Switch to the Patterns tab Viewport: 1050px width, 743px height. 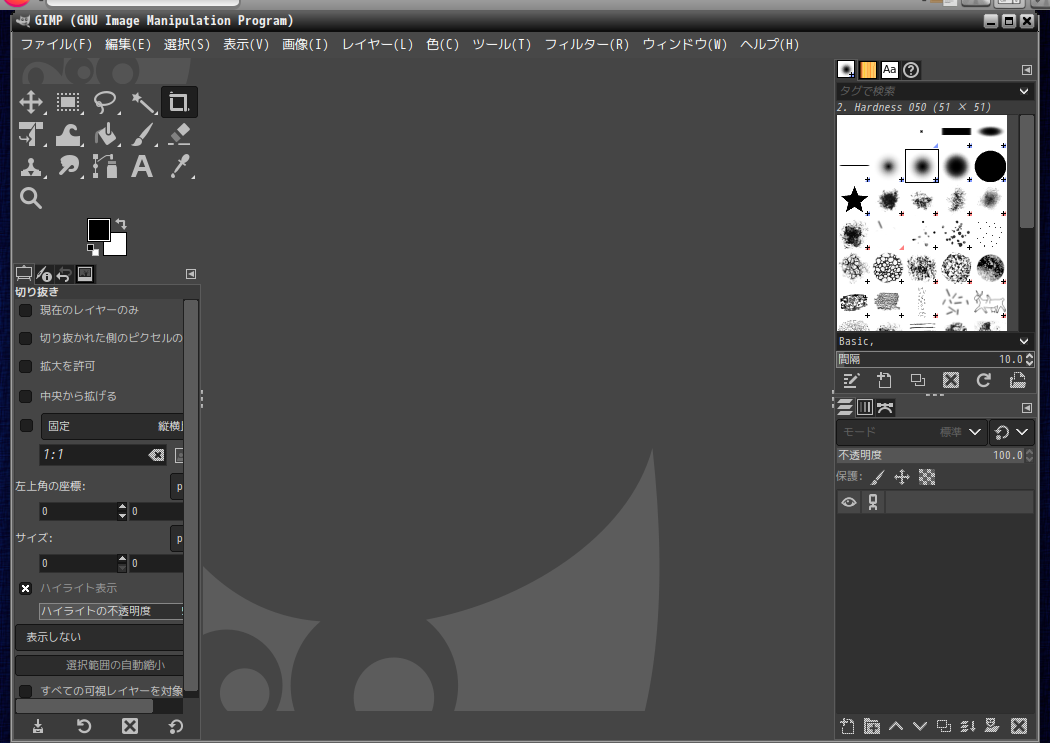tap(868, 70)
